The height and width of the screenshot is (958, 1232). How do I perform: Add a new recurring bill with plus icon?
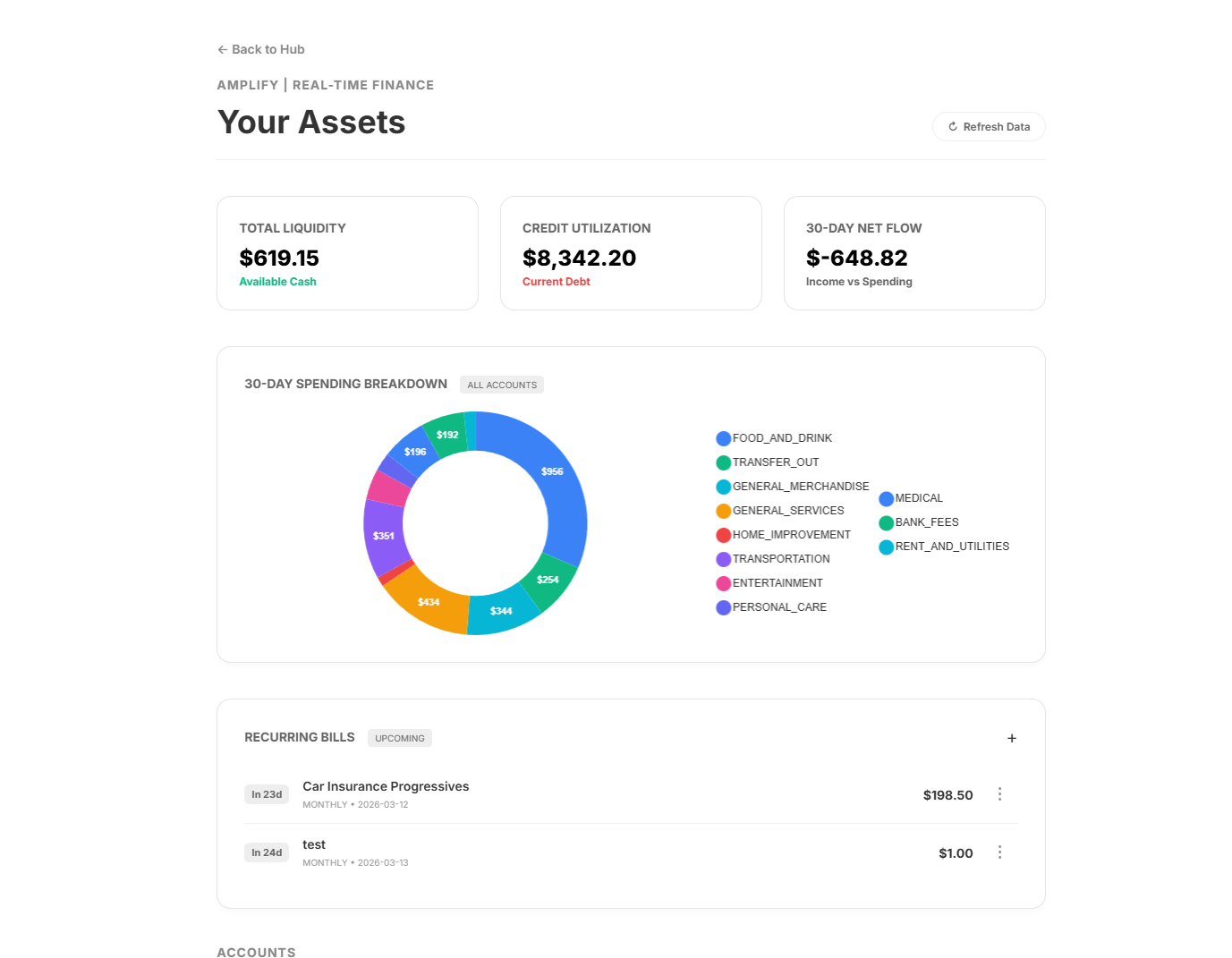pos(1012,738)
